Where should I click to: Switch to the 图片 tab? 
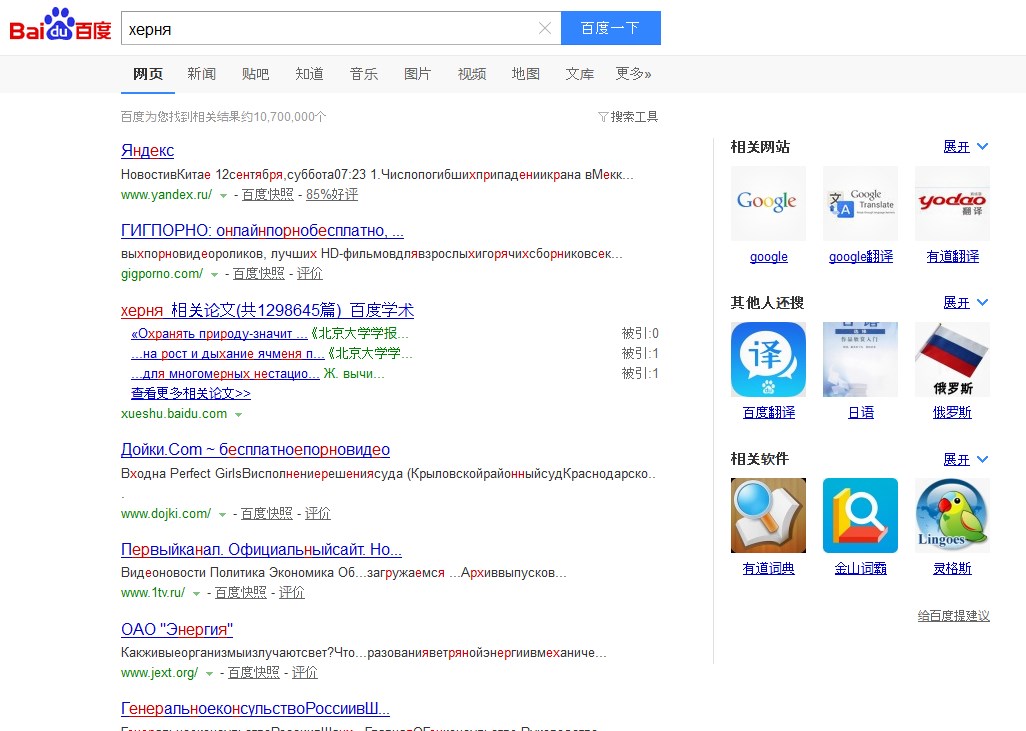click(417, 74)
